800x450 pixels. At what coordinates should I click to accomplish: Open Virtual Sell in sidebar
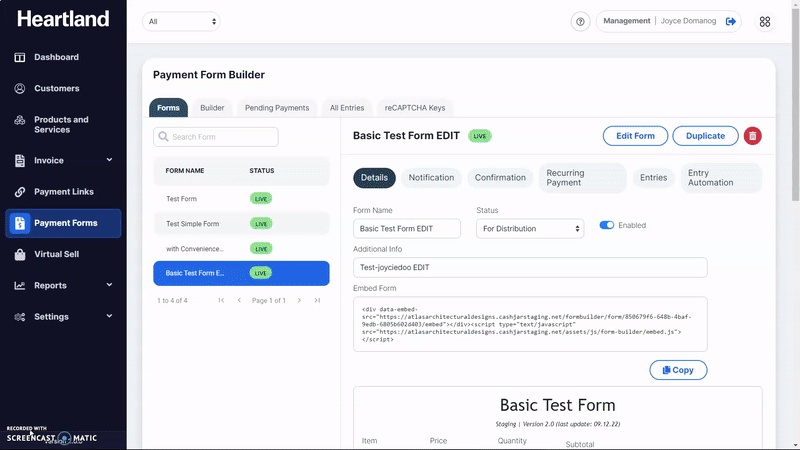click(x=56, y=254)
